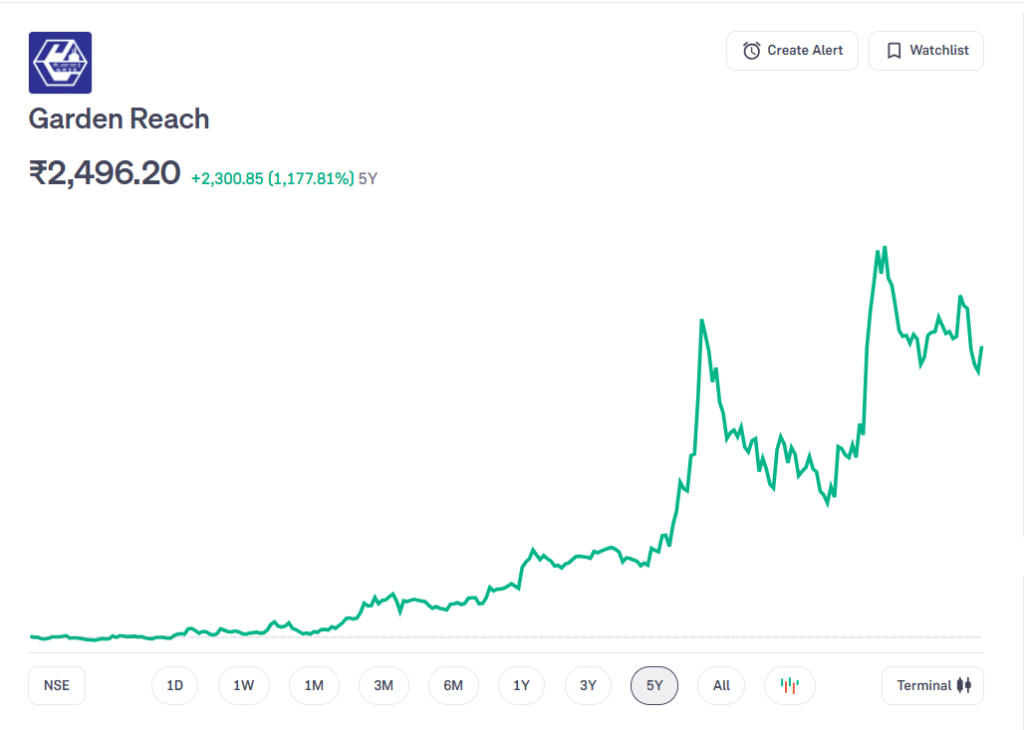Switch chart to 1W range

pyautogui.click(x=244, y=686)
